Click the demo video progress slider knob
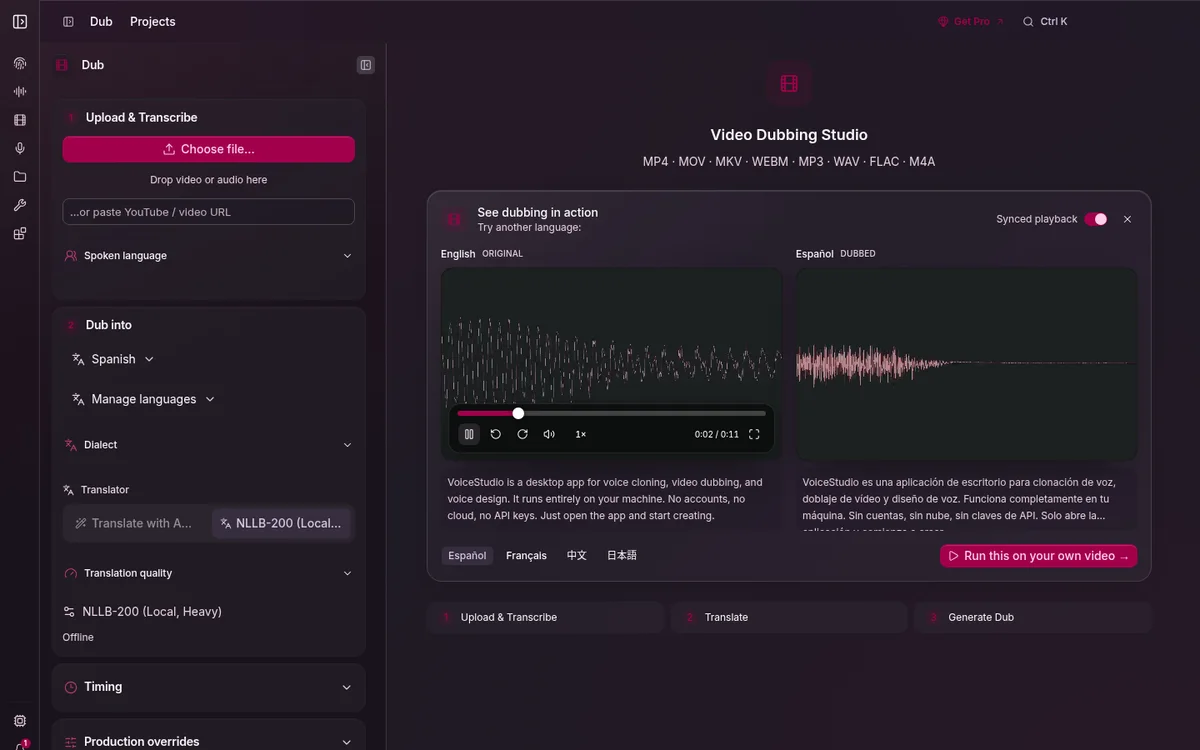This screenshot has height=750, width=1200. (518, 413)
